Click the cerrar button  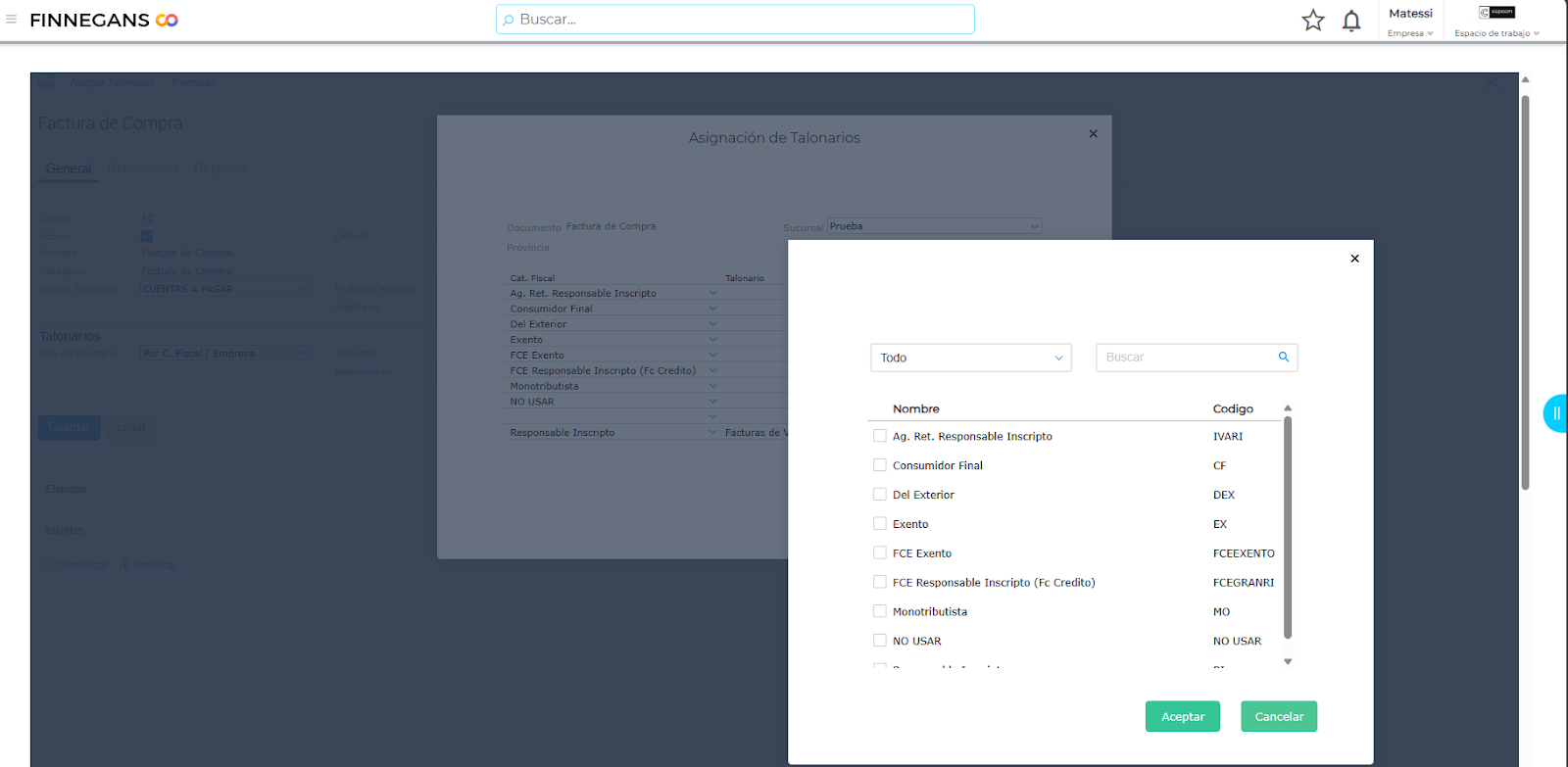tap(131, 427)
